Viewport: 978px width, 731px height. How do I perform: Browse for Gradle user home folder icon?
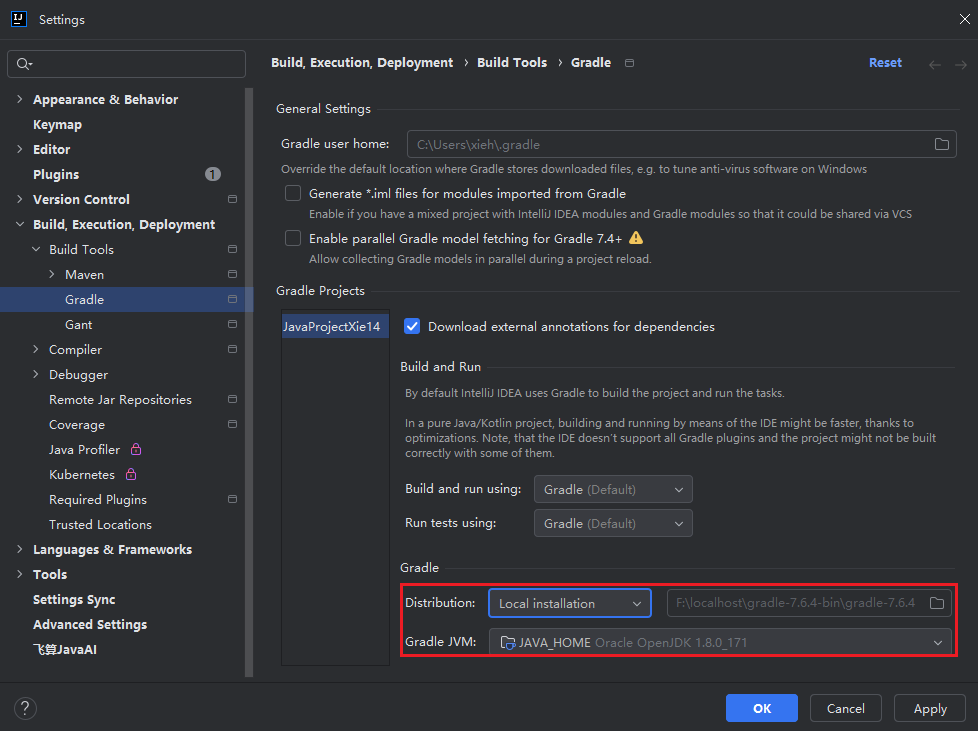coord(942,144)
